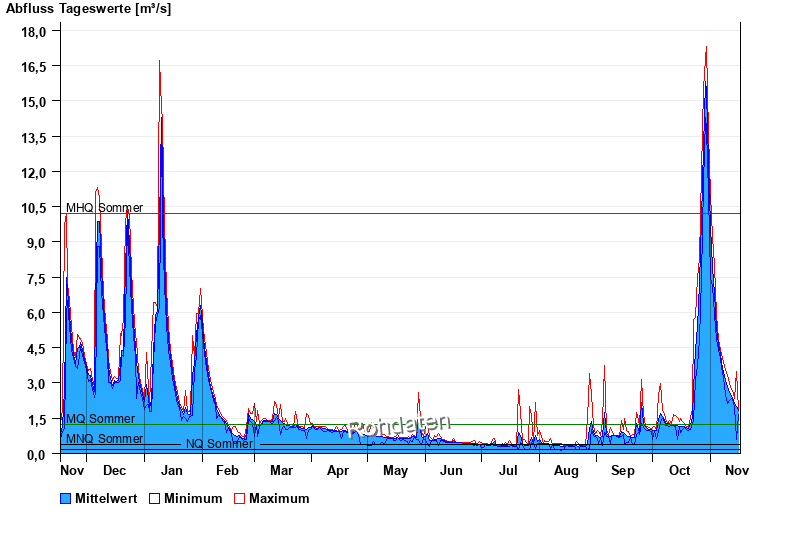Select the Minimum legend label
This screenshot has height=550, width=800.
[x=193, y=498]
